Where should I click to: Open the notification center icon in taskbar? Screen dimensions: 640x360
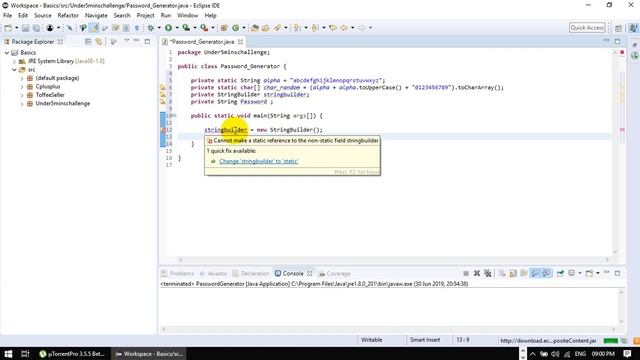coord(628,353)
